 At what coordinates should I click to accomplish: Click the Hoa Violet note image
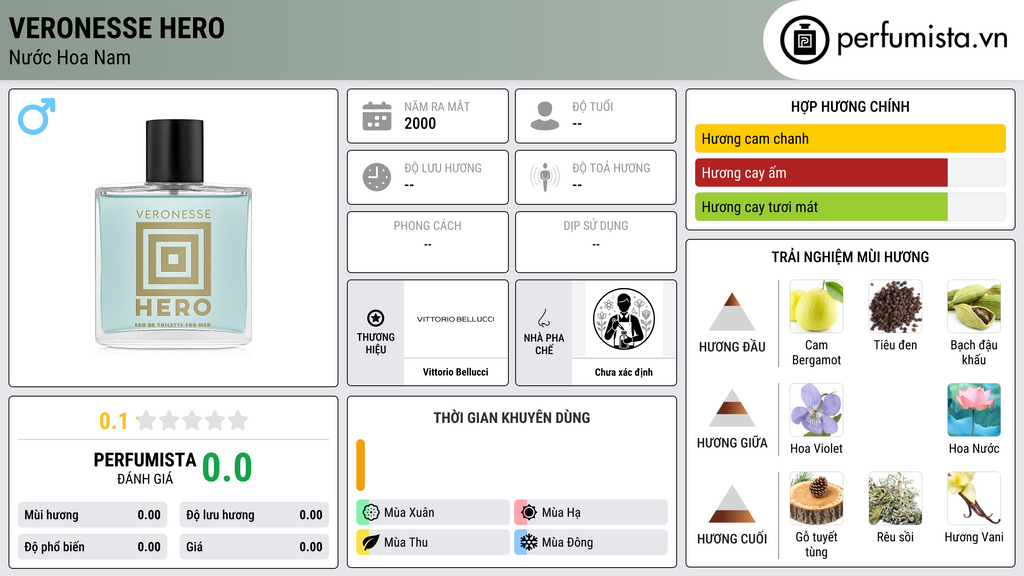(816, 410)
